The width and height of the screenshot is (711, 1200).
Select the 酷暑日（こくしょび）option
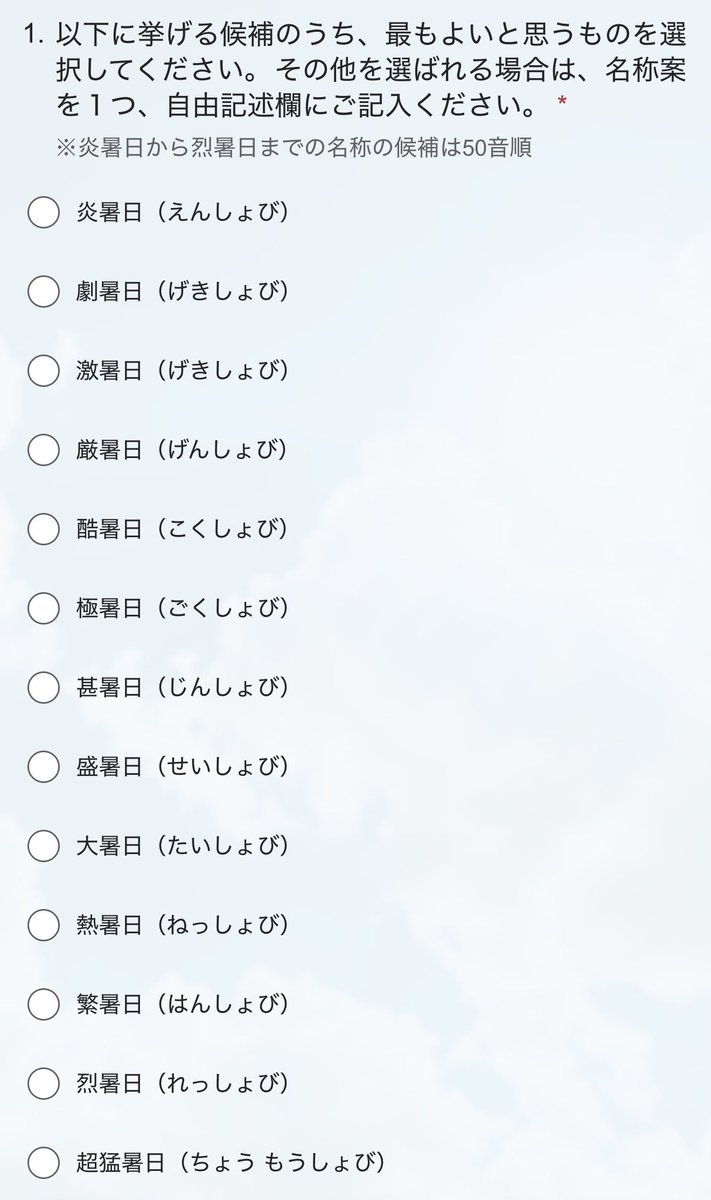click(x=43, y=530)
